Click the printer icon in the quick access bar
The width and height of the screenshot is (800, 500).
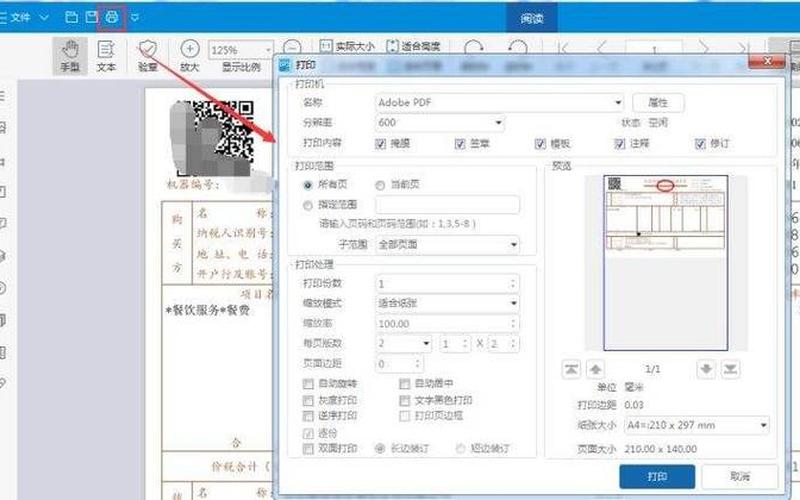[x=112, y=17]
